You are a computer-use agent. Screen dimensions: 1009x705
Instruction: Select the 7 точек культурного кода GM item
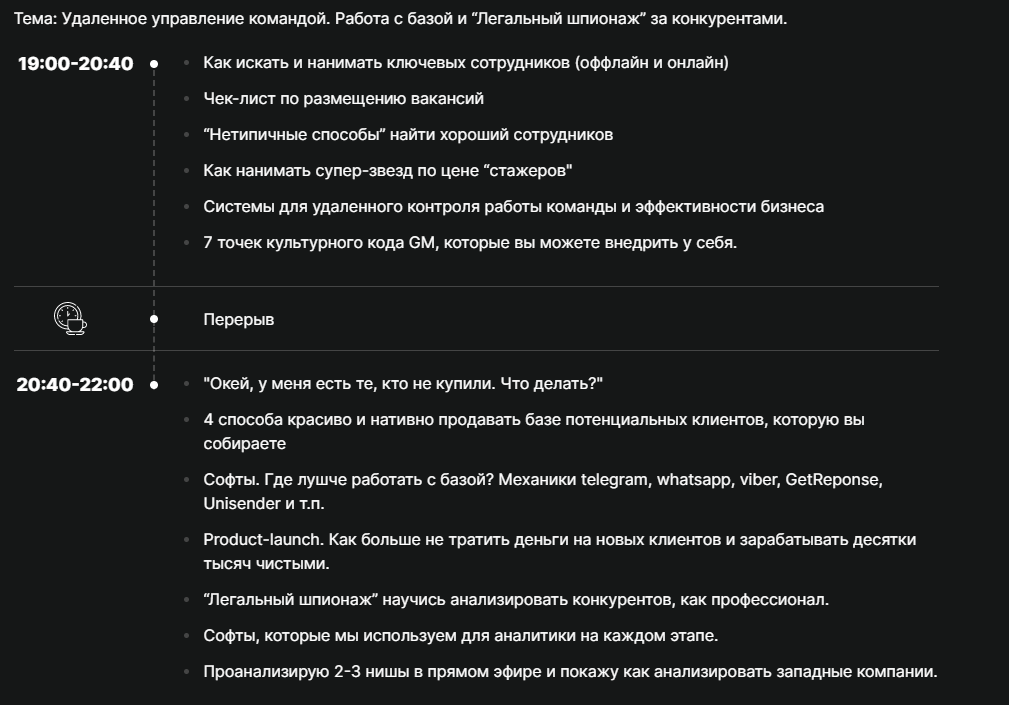(469, 243)
